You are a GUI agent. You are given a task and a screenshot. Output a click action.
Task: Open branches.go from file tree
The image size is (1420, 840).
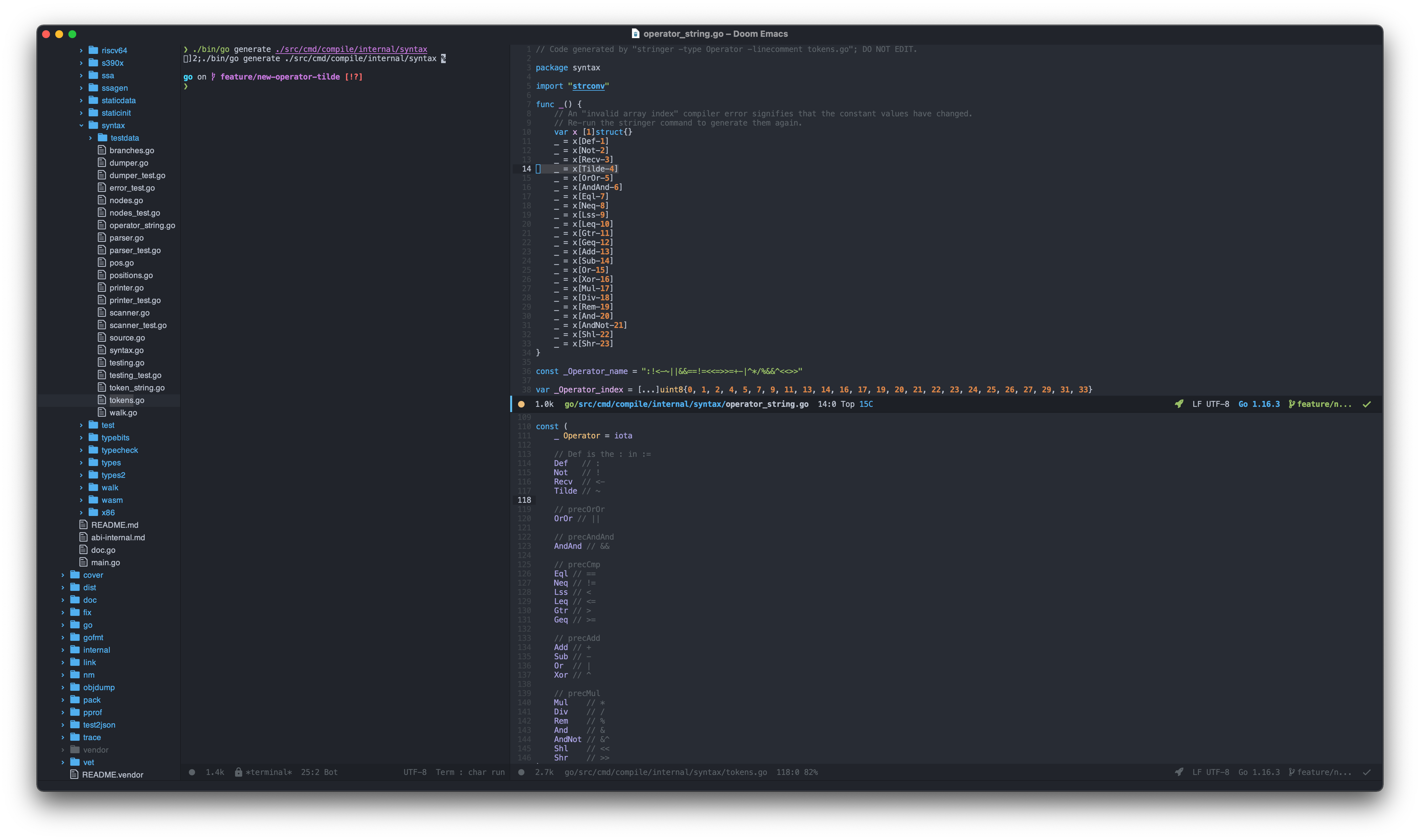(x=131, y=151)
